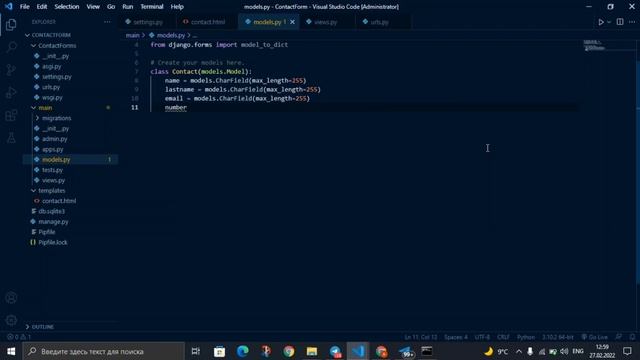Screen dimensions: 640x360
Task: Open the Source Control view
Action: pyautogui.click(x=11, y=70)
